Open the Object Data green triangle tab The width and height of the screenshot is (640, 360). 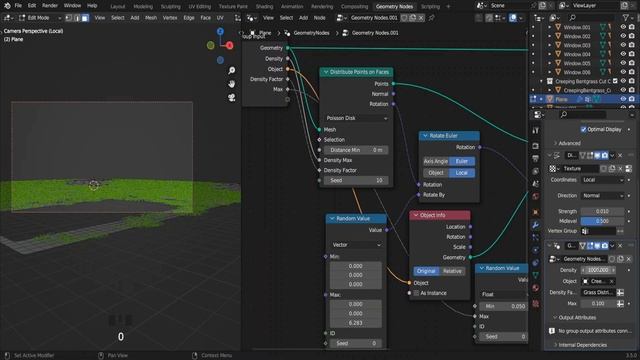(x=536, y=275)
